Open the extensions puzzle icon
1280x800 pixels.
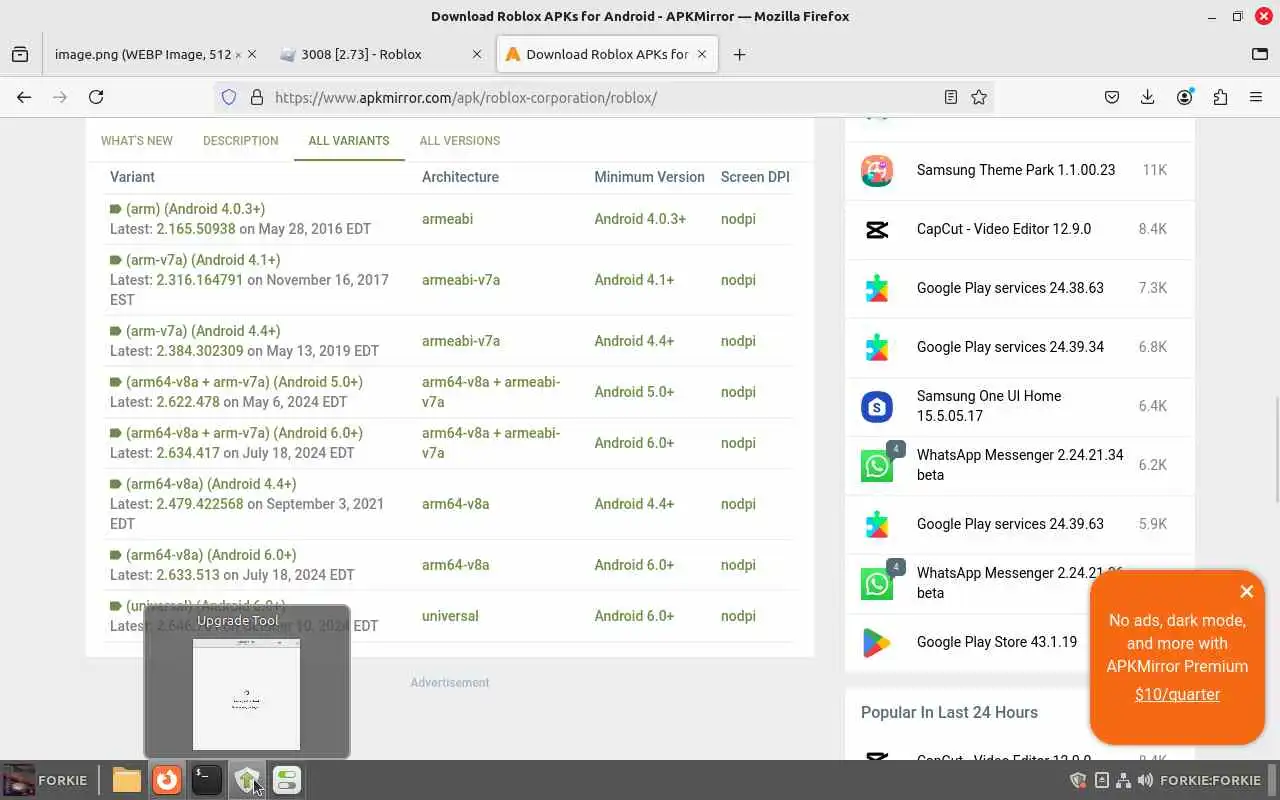pyautogui.click(x=1220, y=97)
